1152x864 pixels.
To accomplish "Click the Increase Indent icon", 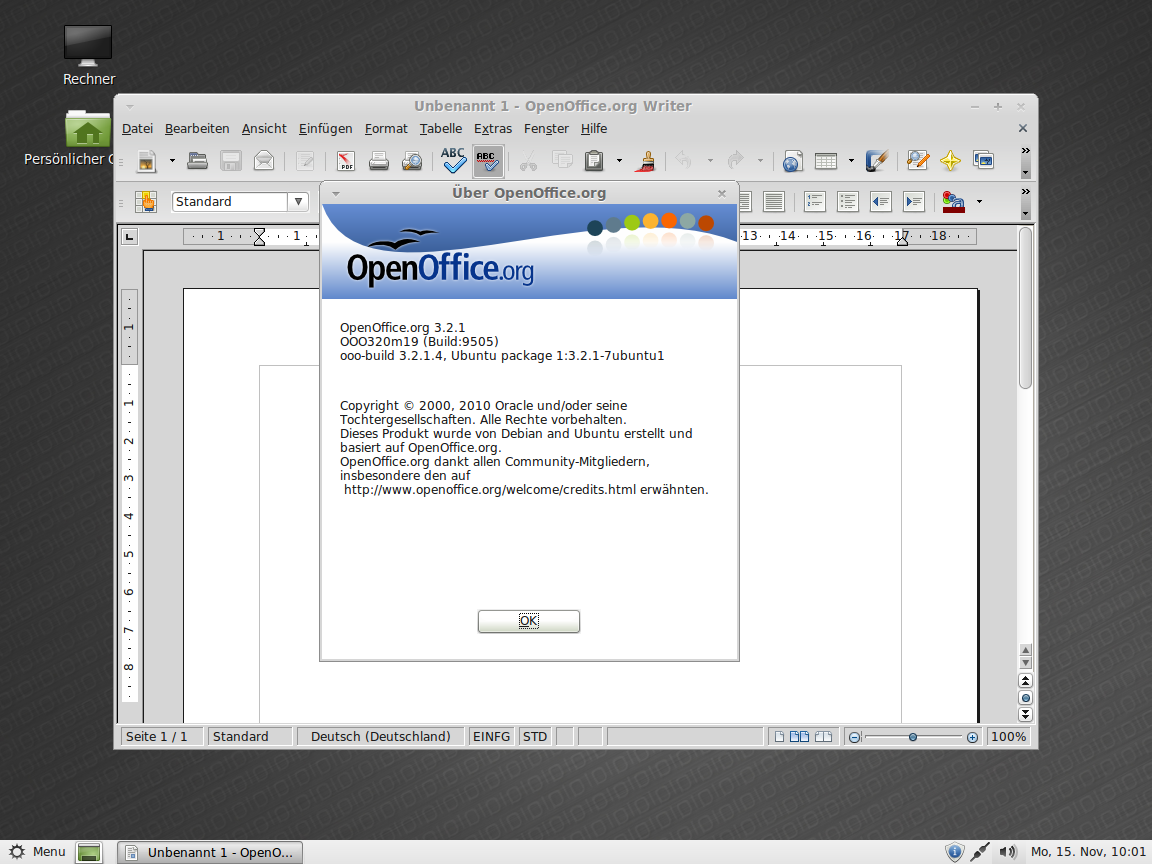I will tap(914, 202).
